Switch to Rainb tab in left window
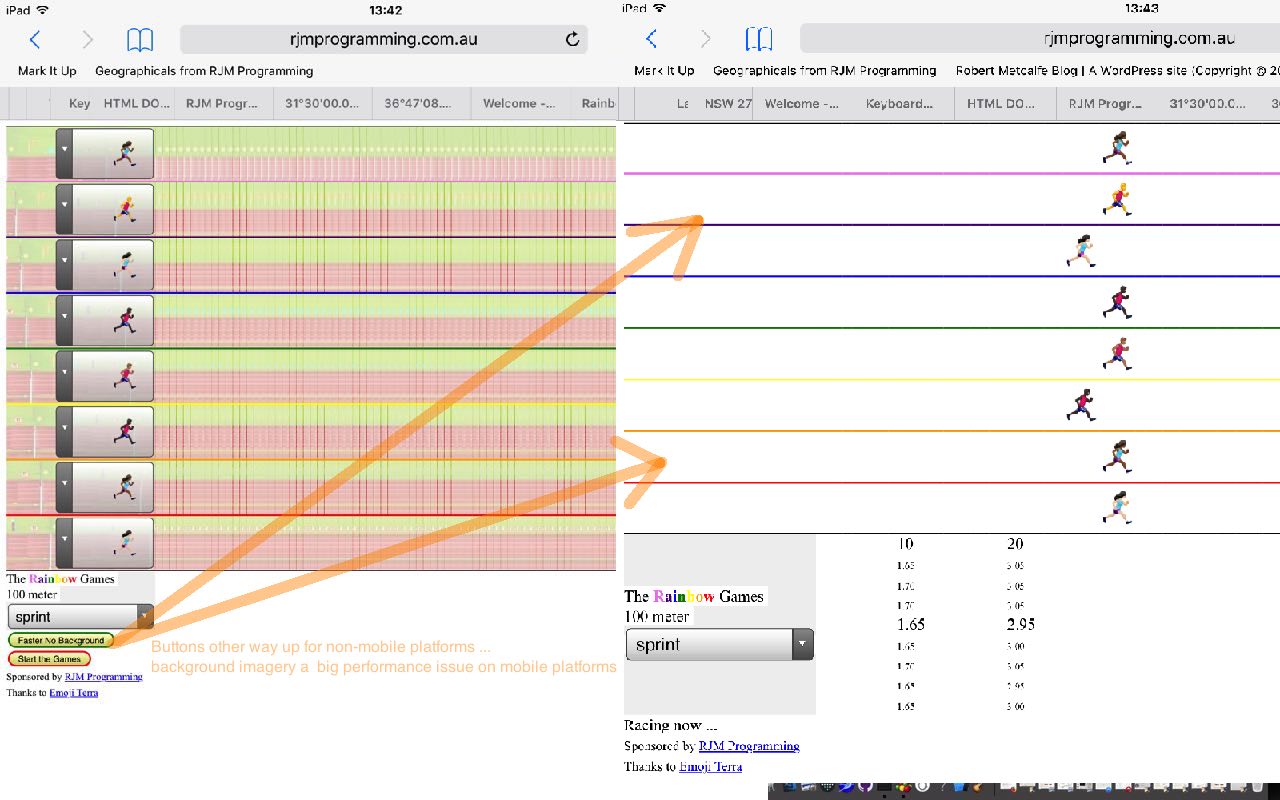1280x800 pixels. point(596,103)
